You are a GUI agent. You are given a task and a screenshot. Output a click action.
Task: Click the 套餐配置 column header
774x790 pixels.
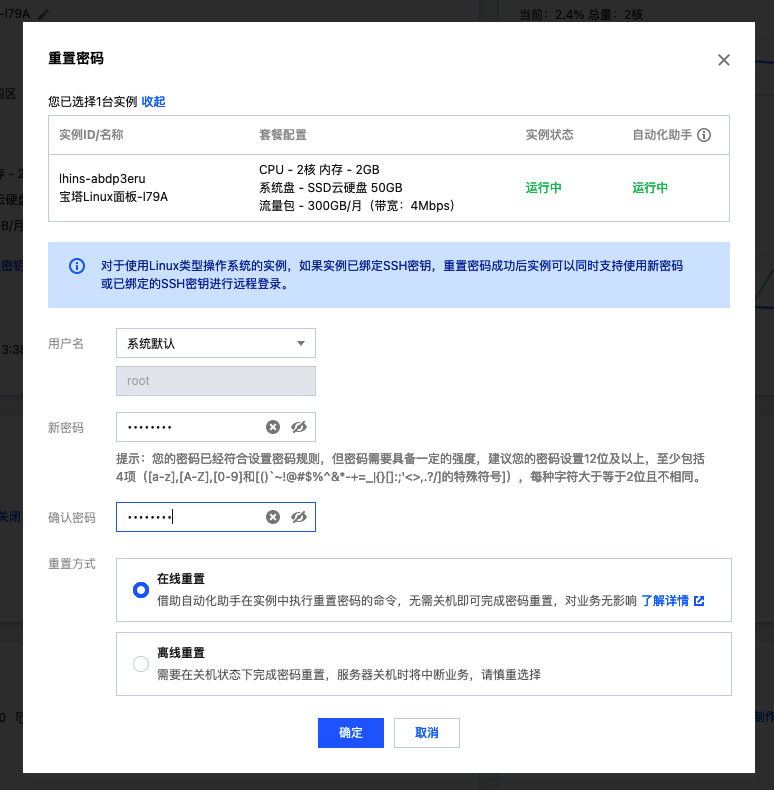283,135
